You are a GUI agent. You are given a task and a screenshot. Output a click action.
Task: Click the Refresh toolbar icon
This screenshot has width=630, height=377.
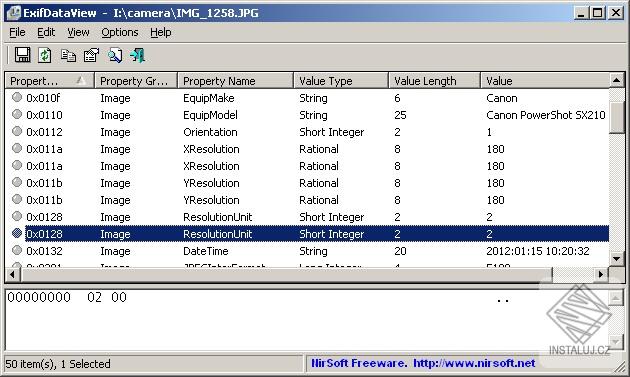(x=45, y=55)
